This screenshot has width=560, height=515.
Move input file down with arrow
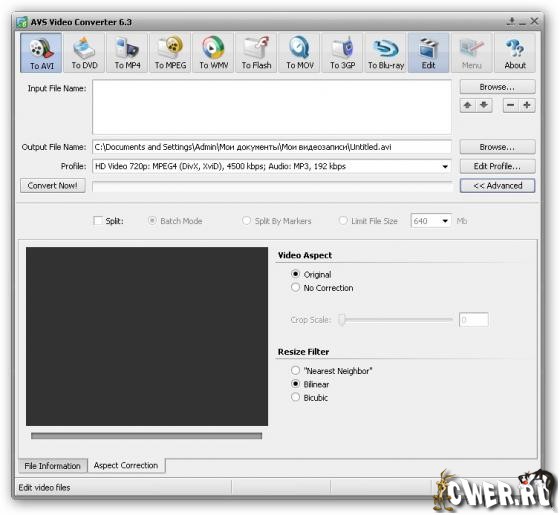coord(484,105)
